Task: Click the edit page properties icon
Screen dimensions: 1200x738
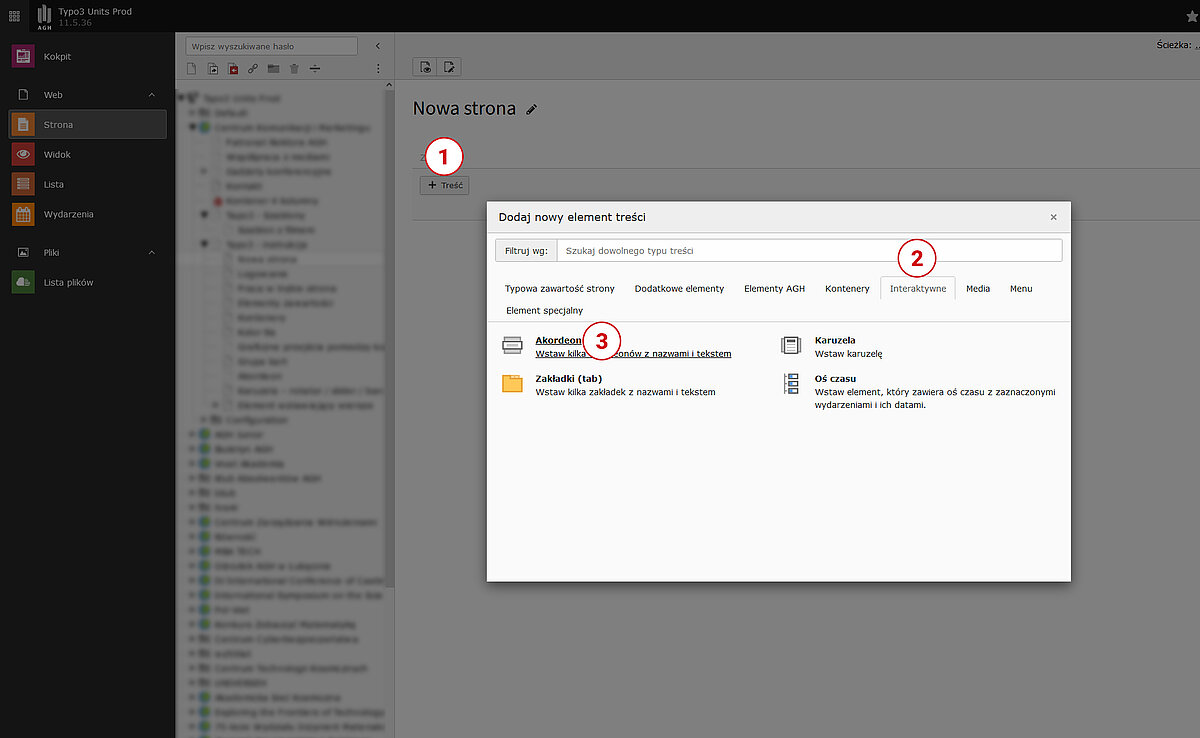Action: click(x=450, y=67)
